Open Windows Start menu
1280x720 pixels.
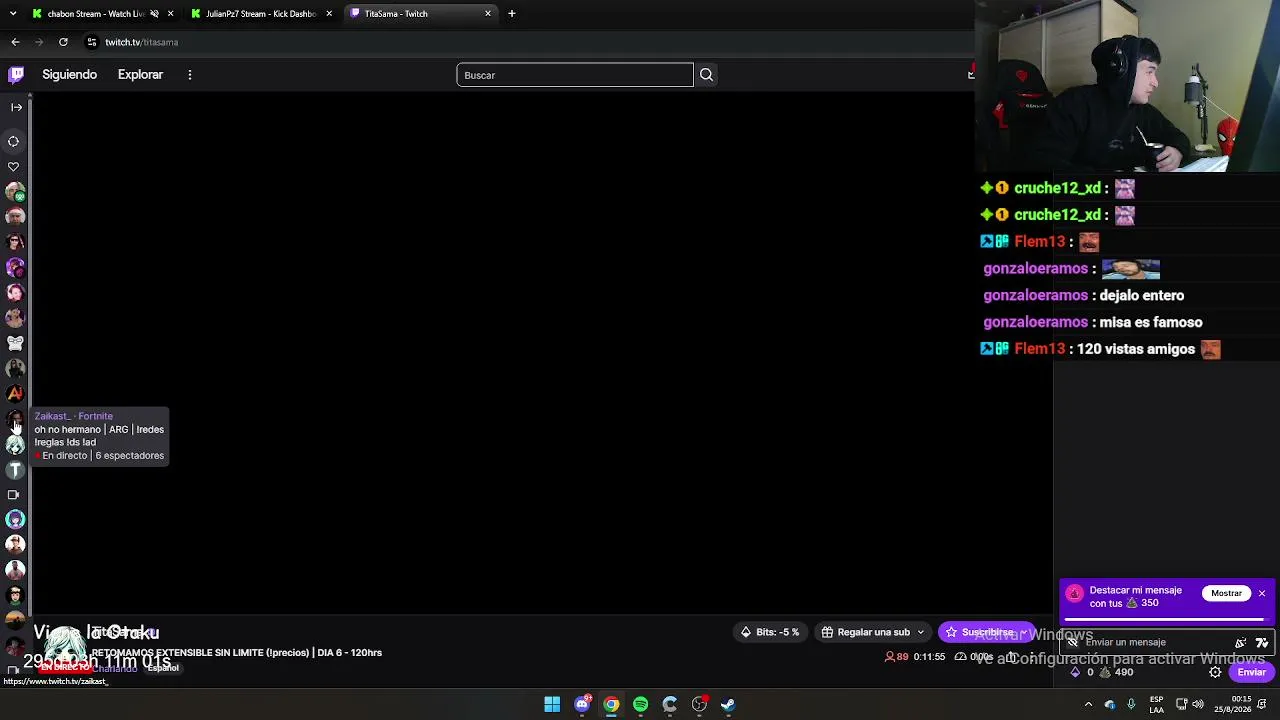pyautogui.click(x=552, y=704)
